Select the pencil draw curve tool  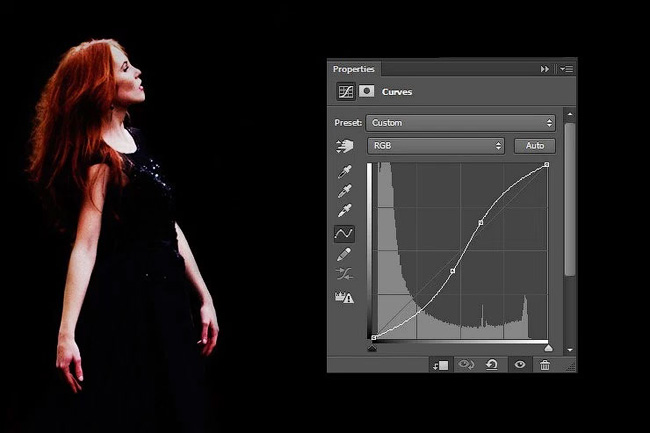click(344, 254)
